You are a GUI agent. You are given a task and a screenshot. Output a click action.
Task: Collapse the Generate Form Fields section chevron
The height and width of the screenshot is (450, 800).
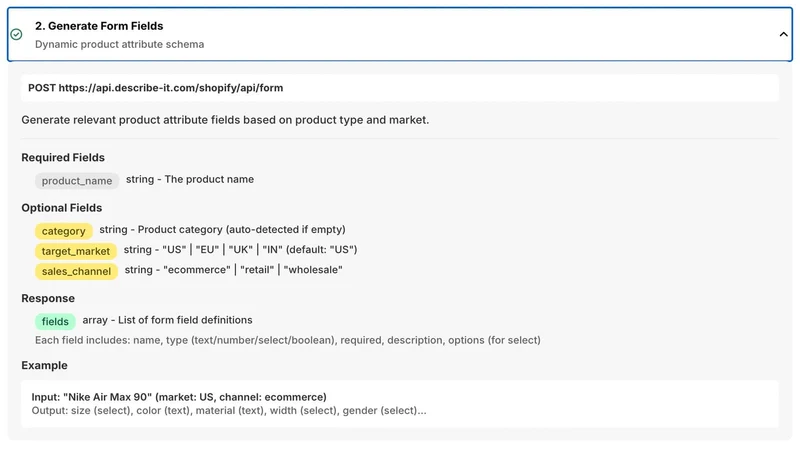pos(783,34)
